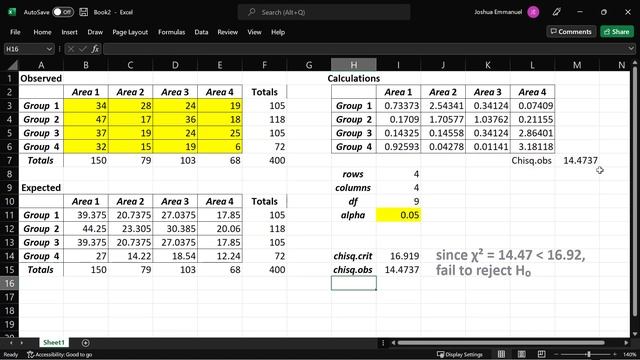This screenshot has height=360, width=640.
Task: Click the Save icon next to AutoSave
Action: point(84,12)
